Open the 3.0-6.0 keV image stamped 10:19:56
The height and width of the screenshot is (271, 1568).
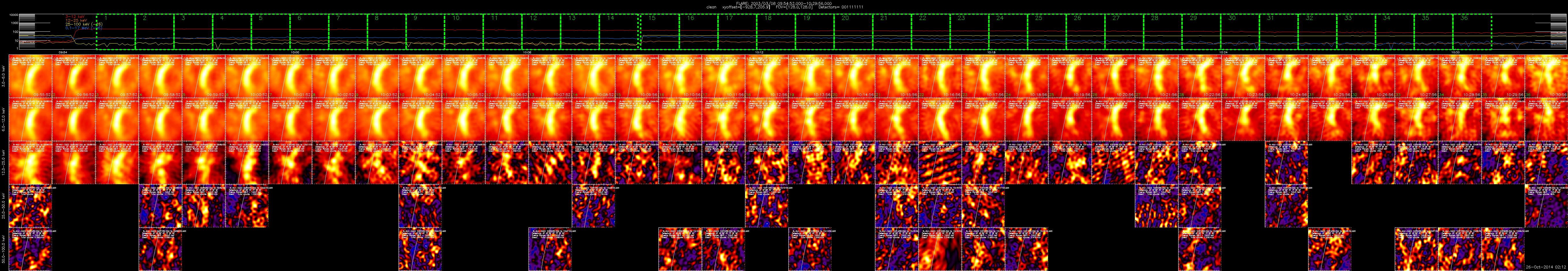point(1070,77)
